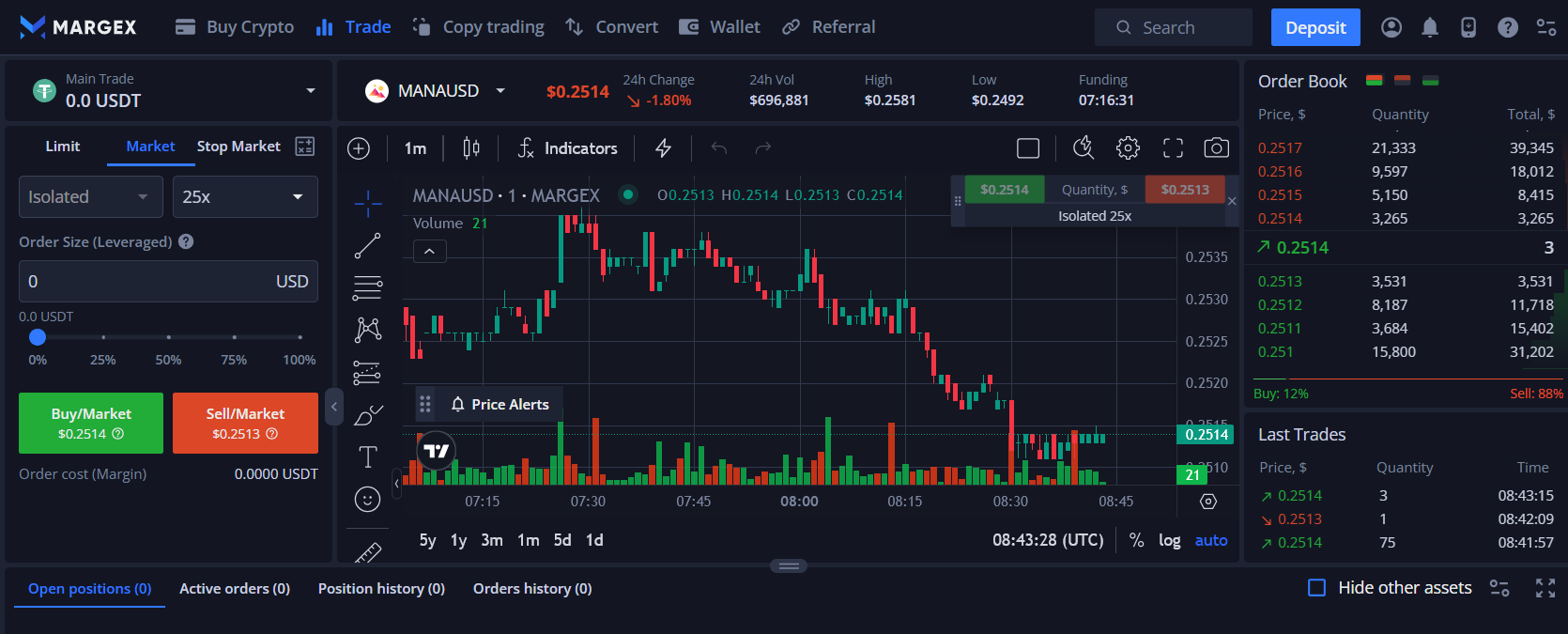Take a chart snapshot with camera icon

pos(1216,147)
